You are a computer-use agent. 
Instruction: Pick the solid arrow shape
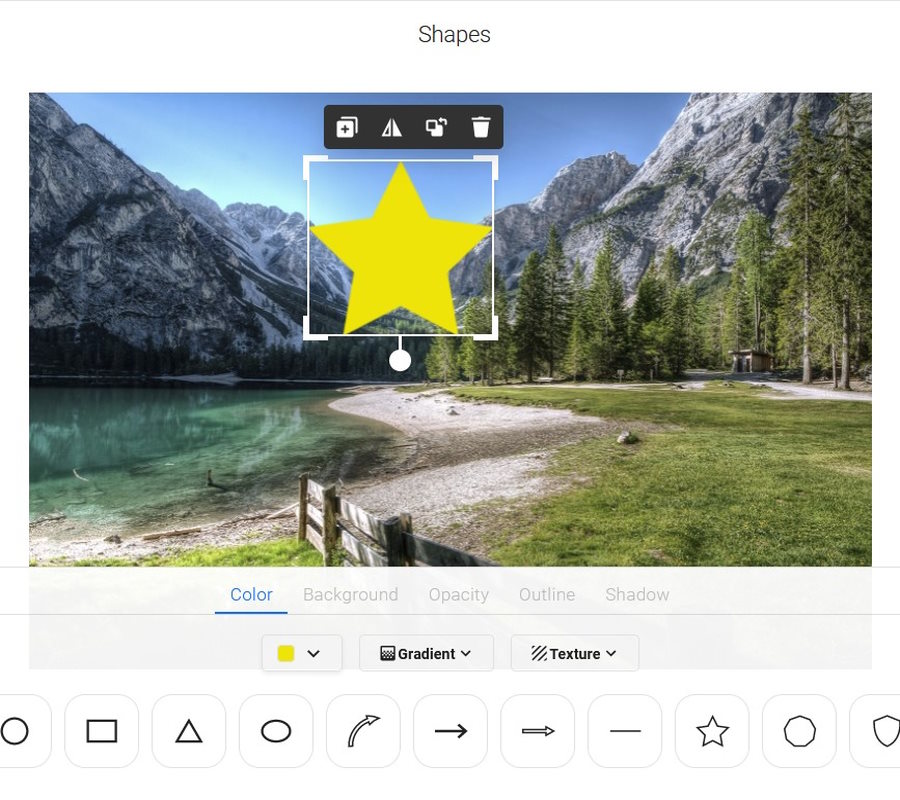pyautogui.click(x=450, y=732)
